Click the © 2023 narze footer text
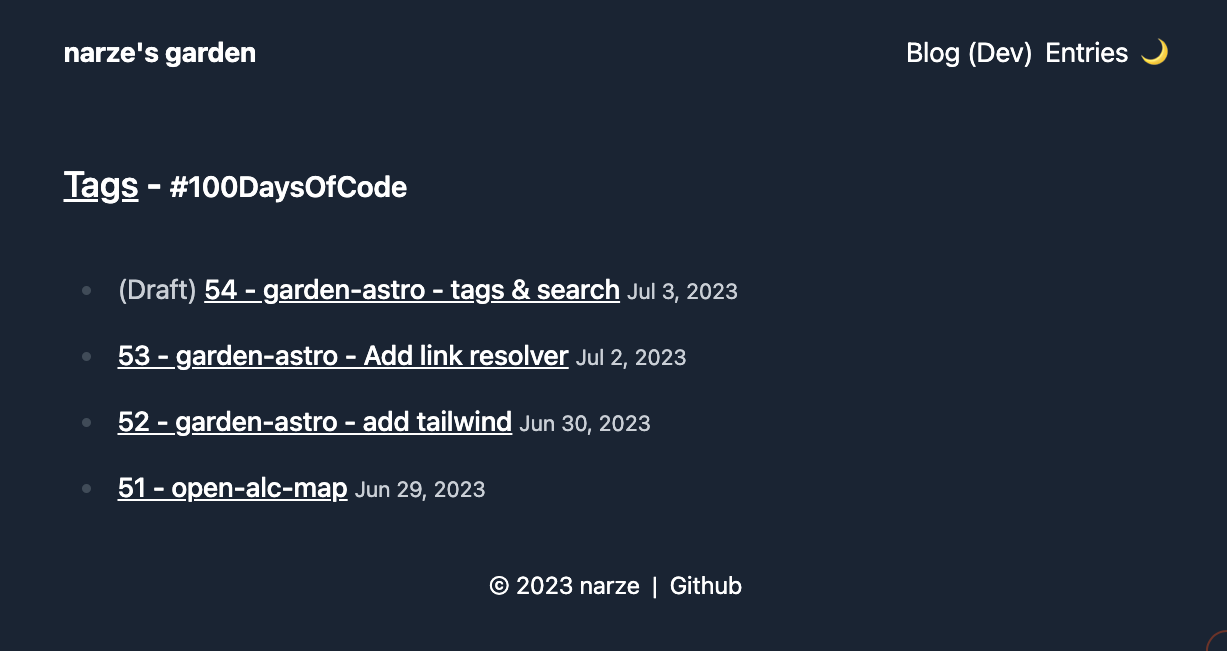Viewport: 1227px width, 651px height. coord(564,586)
